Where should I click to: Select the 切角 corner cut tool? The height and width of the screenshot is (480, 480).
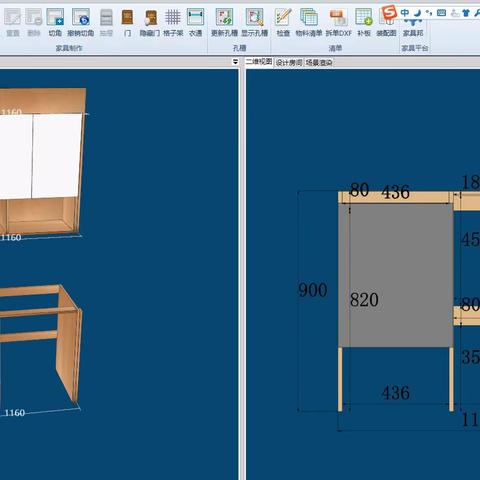(x=55, y=22)
